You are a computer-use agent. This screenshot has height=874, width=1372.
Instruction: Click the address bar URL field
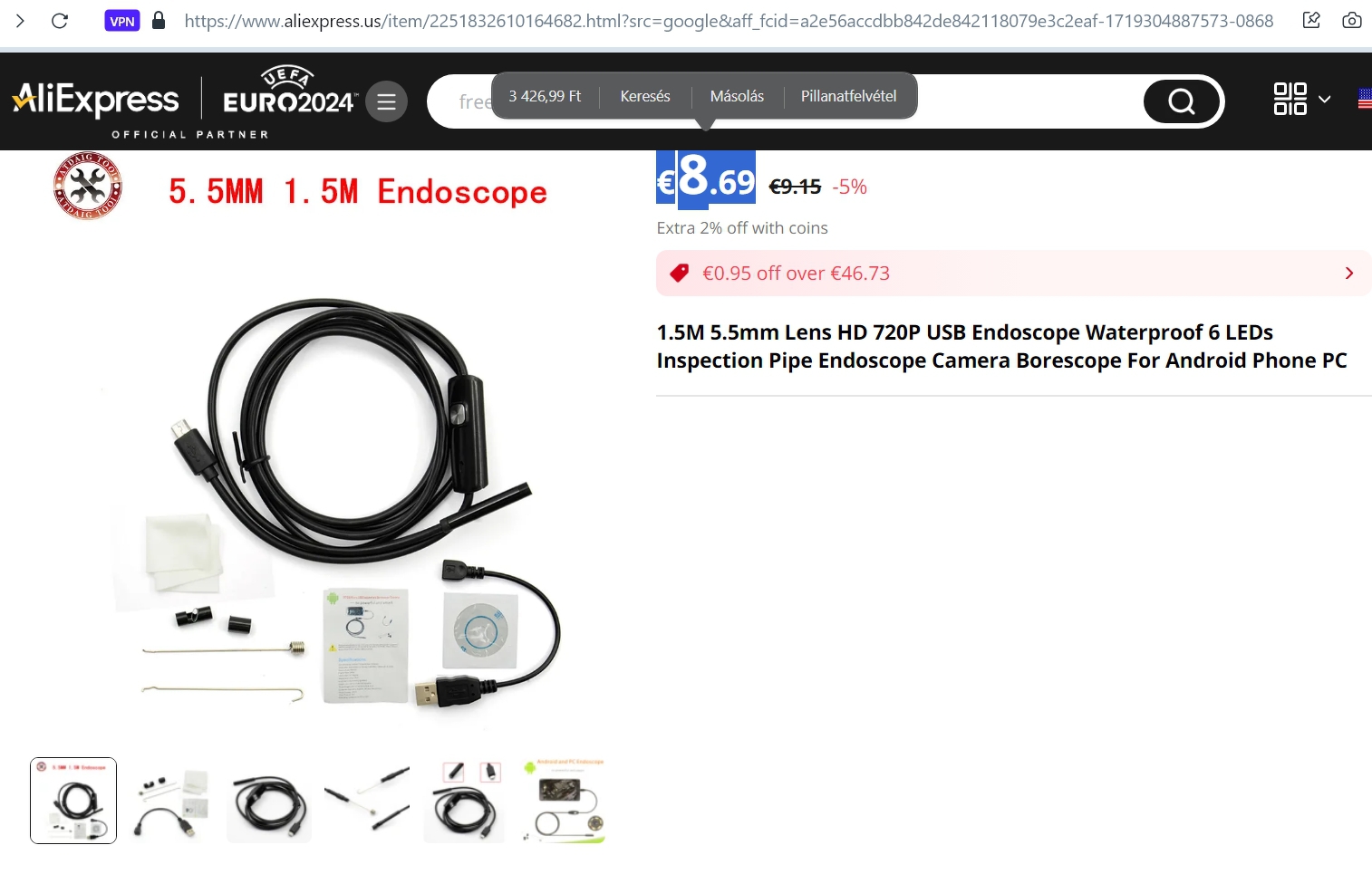coord(729,21)
